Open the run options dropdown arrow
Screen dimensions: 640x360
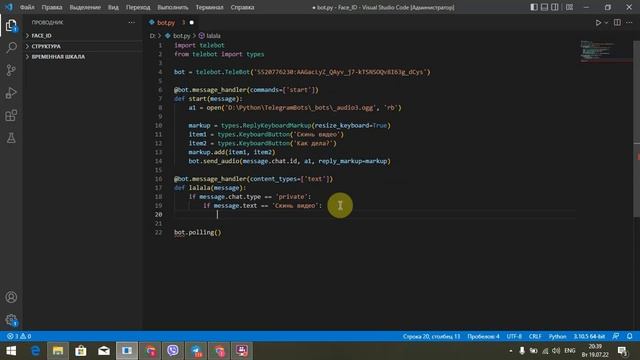point(606,23)
